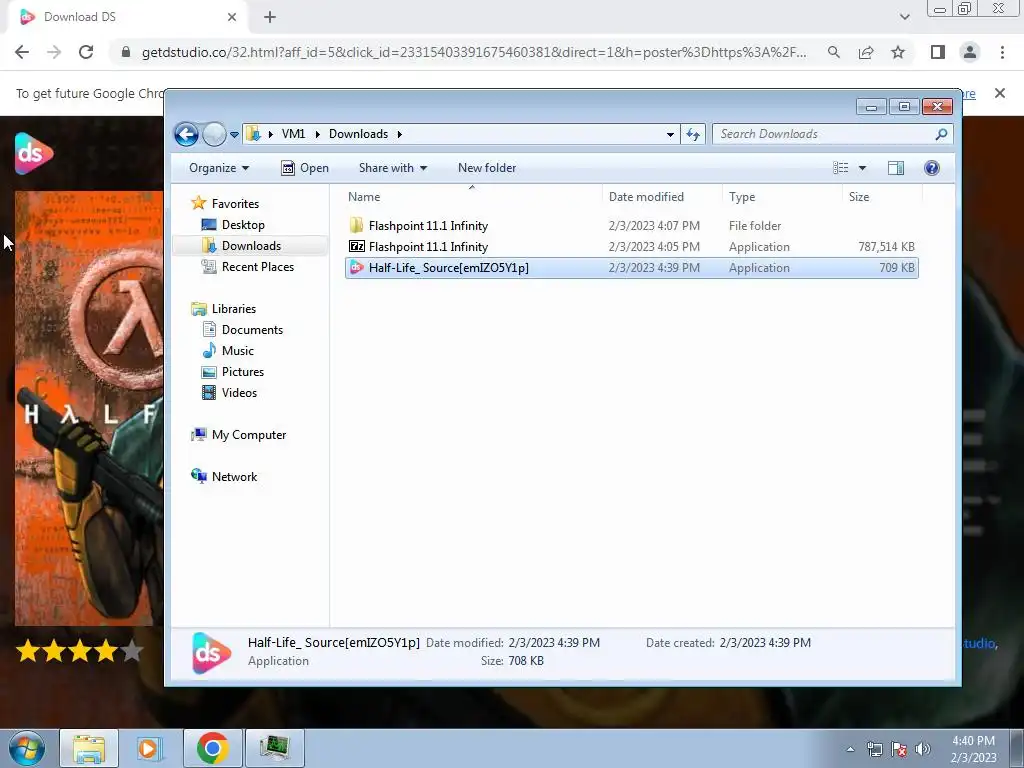This screenshot has height=768, width=1024.
Task: Reload the Chrome page
Action: 86,52
